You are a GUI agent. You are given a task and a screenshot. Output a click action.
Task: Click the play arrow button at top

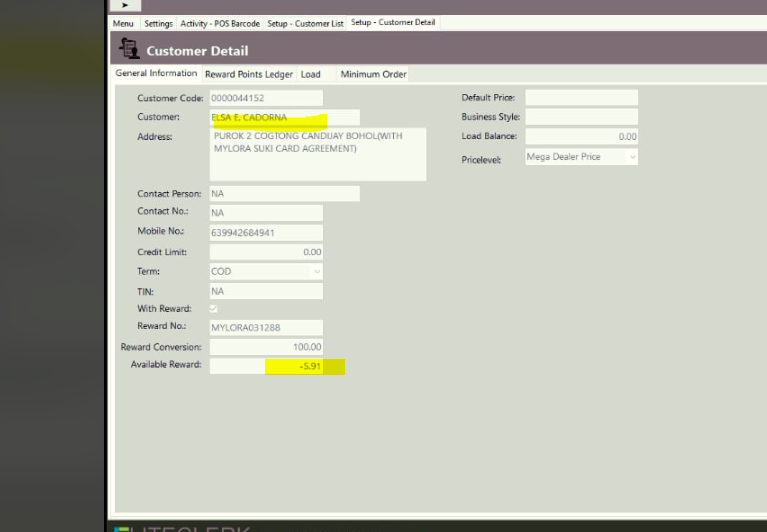[125, 5]
